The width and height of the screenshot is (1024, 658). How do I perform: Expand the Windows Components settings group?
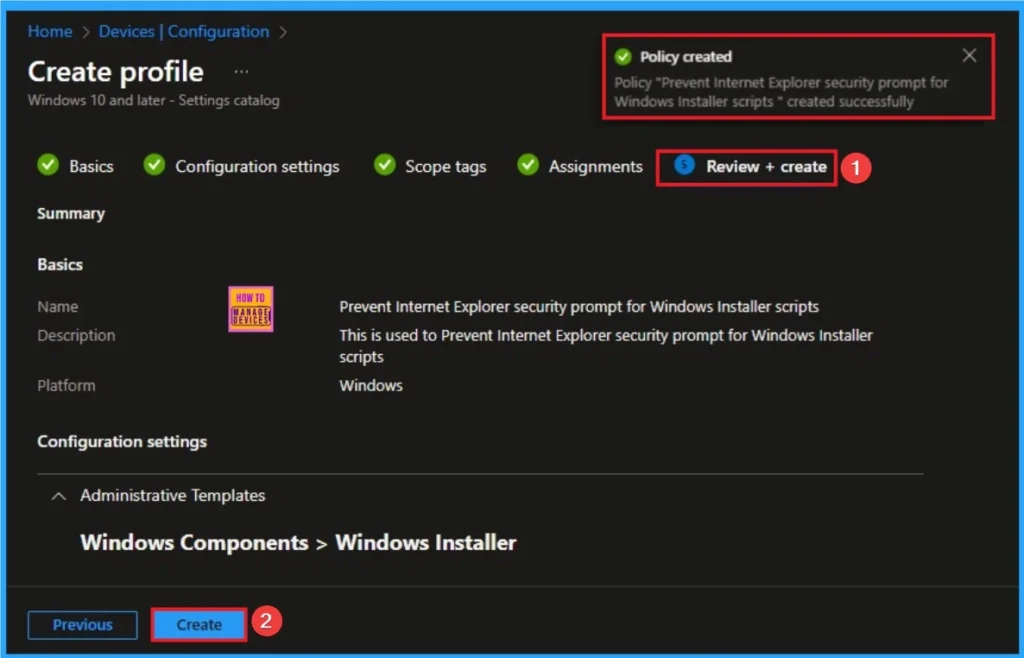[195, 542]
